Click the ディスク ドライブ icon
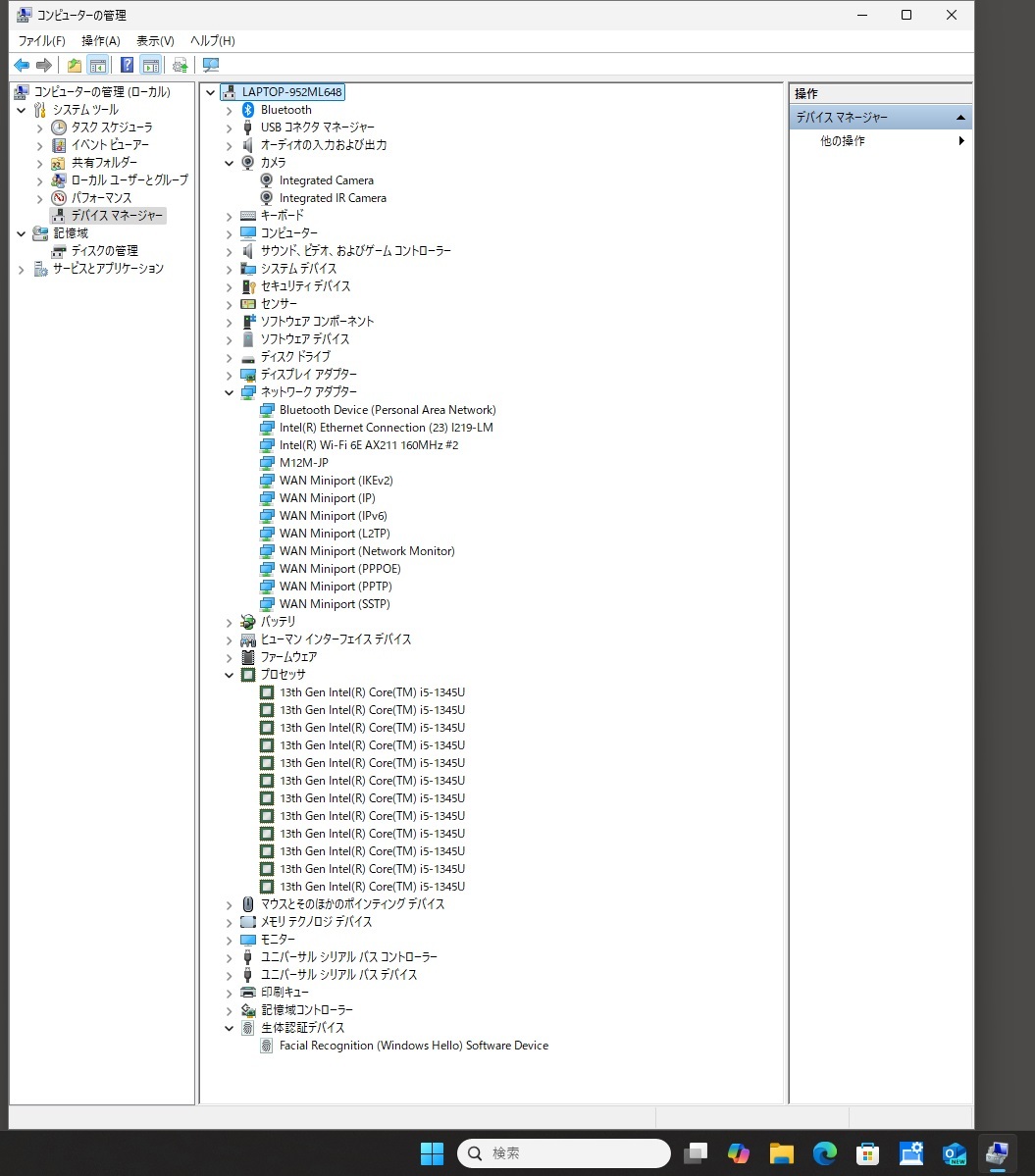Screen dimensions: 1035x1176 click(x=248, y=359)
